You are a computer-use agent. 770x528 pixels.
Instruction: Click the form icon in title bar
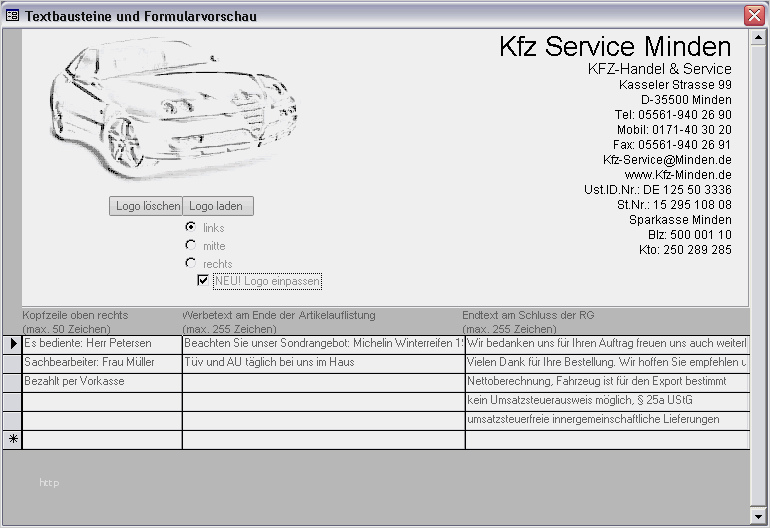pyautogui.click(x=13, y=16)
